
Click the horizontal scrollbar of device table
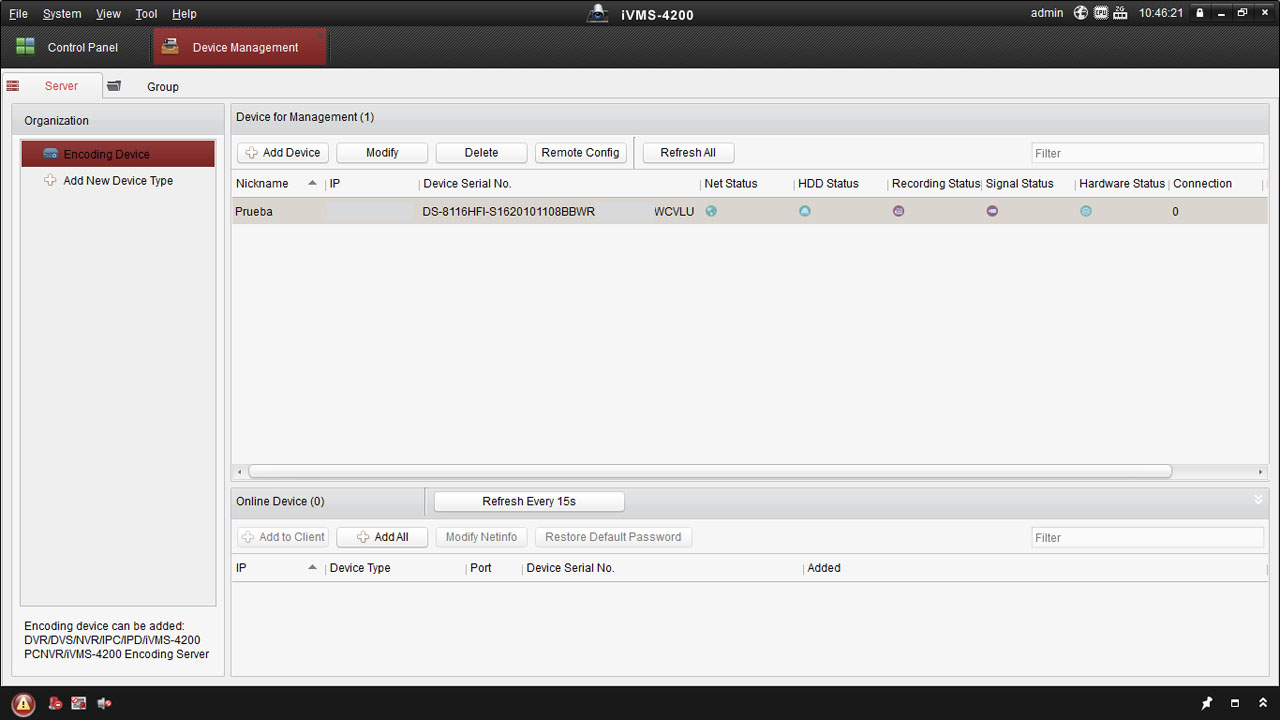click(x=710, y=471)
